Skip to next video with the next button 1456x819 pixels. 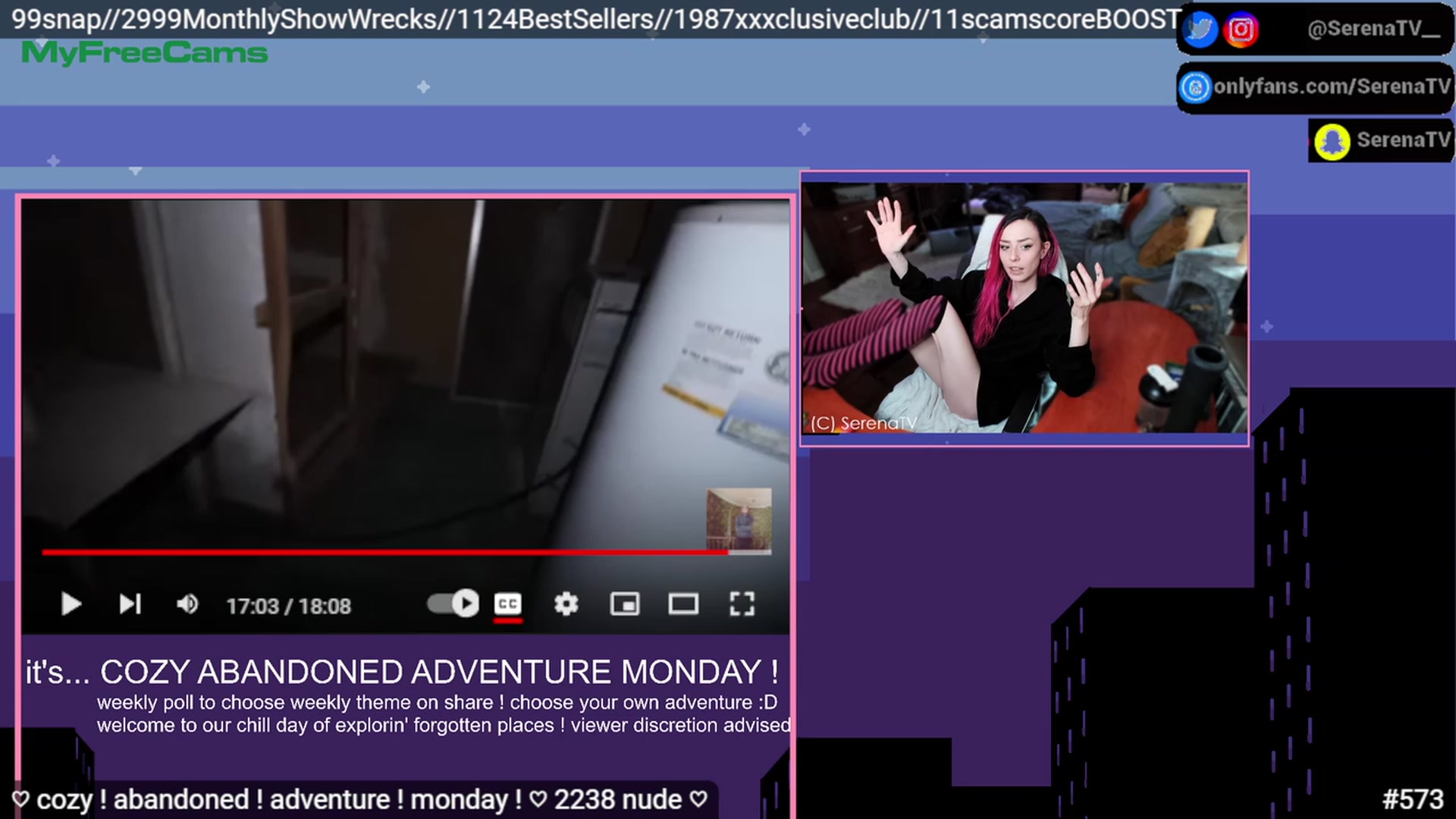click(x=130, y=604)
